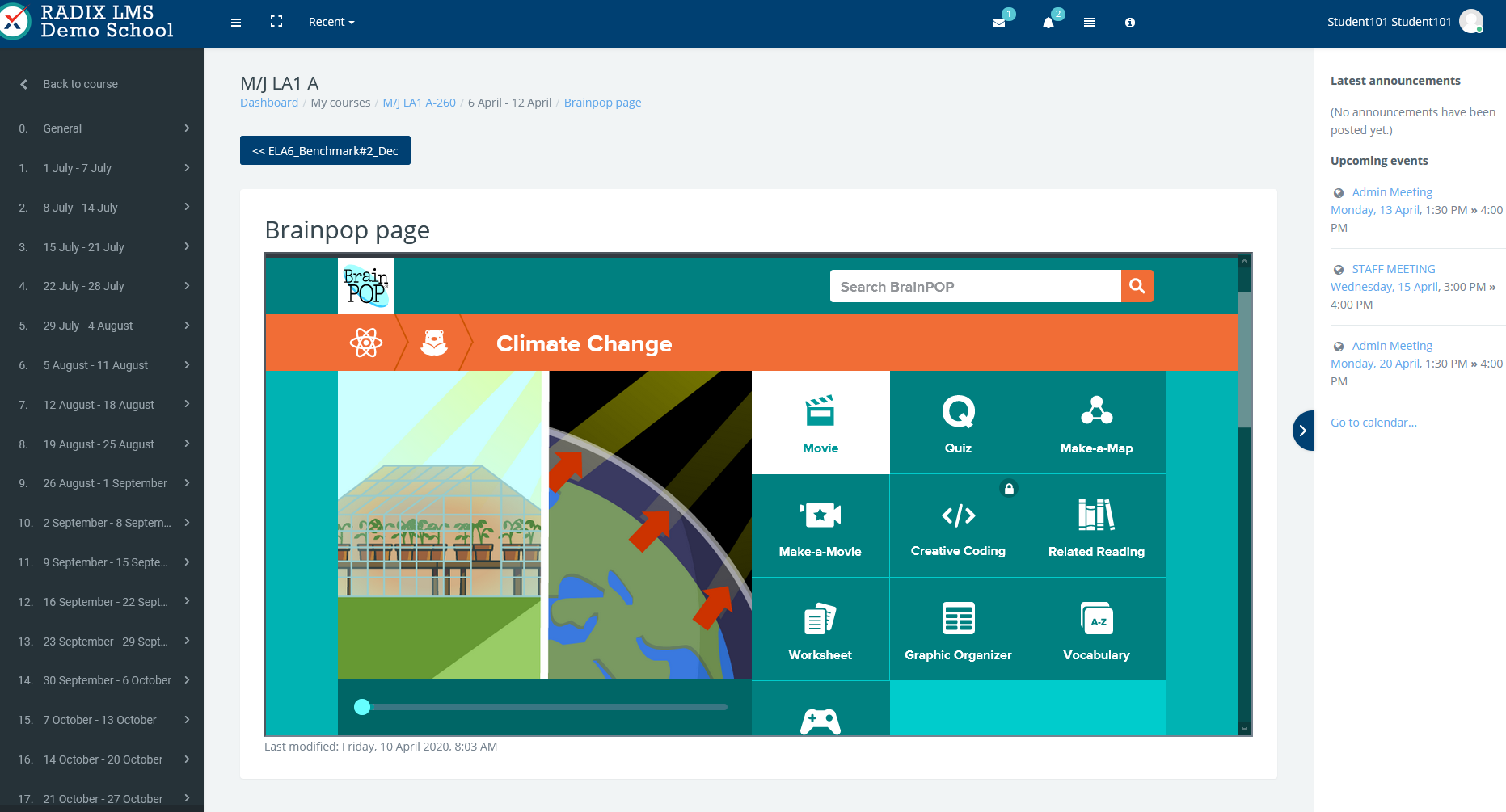
Task: Open the Worksheet tile
Action: coord(820,629)
